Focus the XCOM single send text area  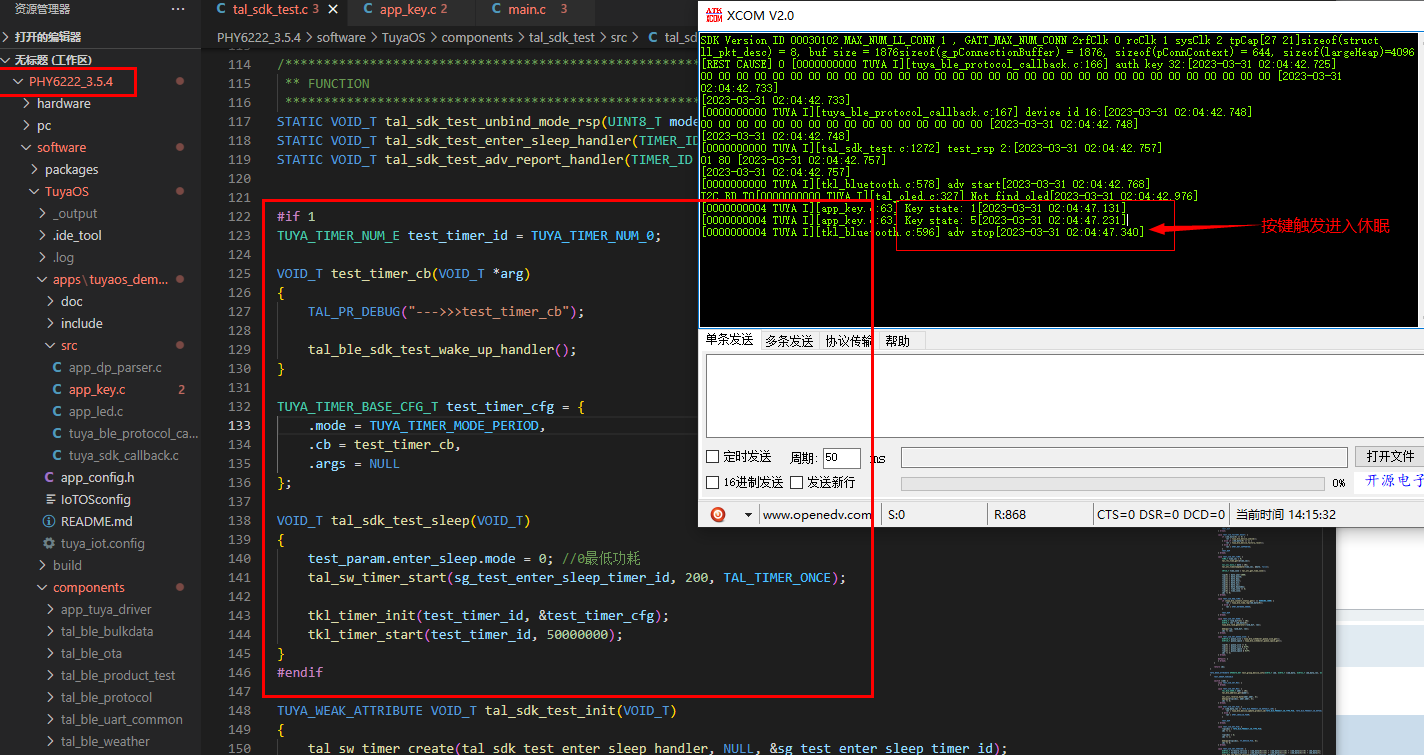point(1064,396)
